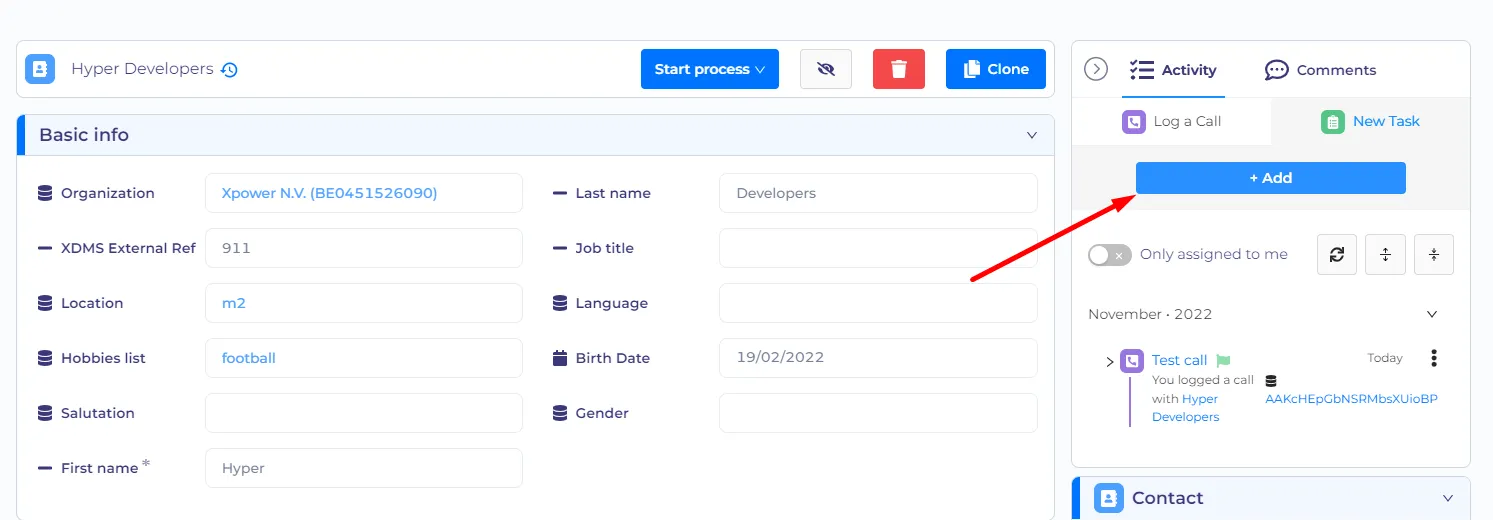Screen dimensions: 1493x520
Task: Open the empty Language field
Action: coord(878,303)
